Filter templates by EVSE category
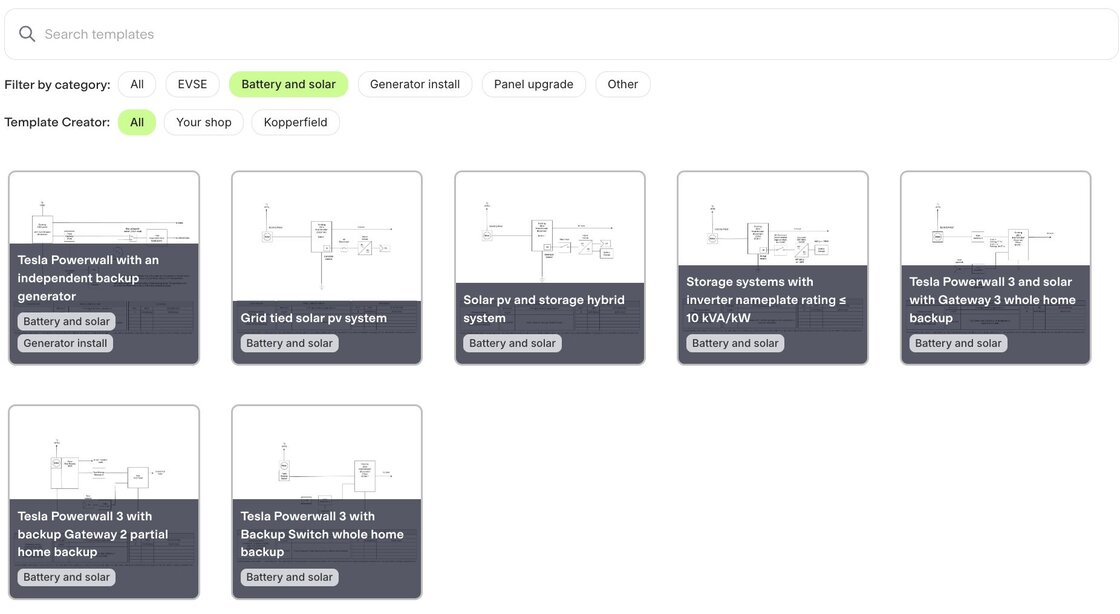 click(192, 84)
